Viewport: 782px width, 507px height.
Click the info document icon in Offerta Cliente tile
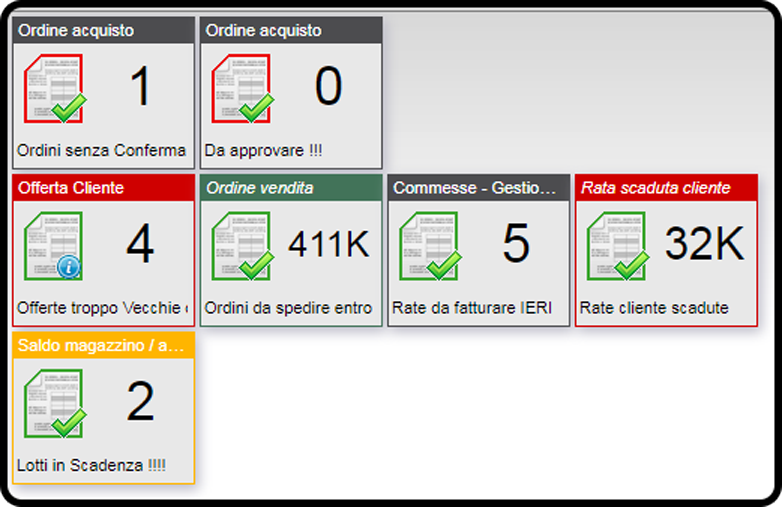click(53, 246)
